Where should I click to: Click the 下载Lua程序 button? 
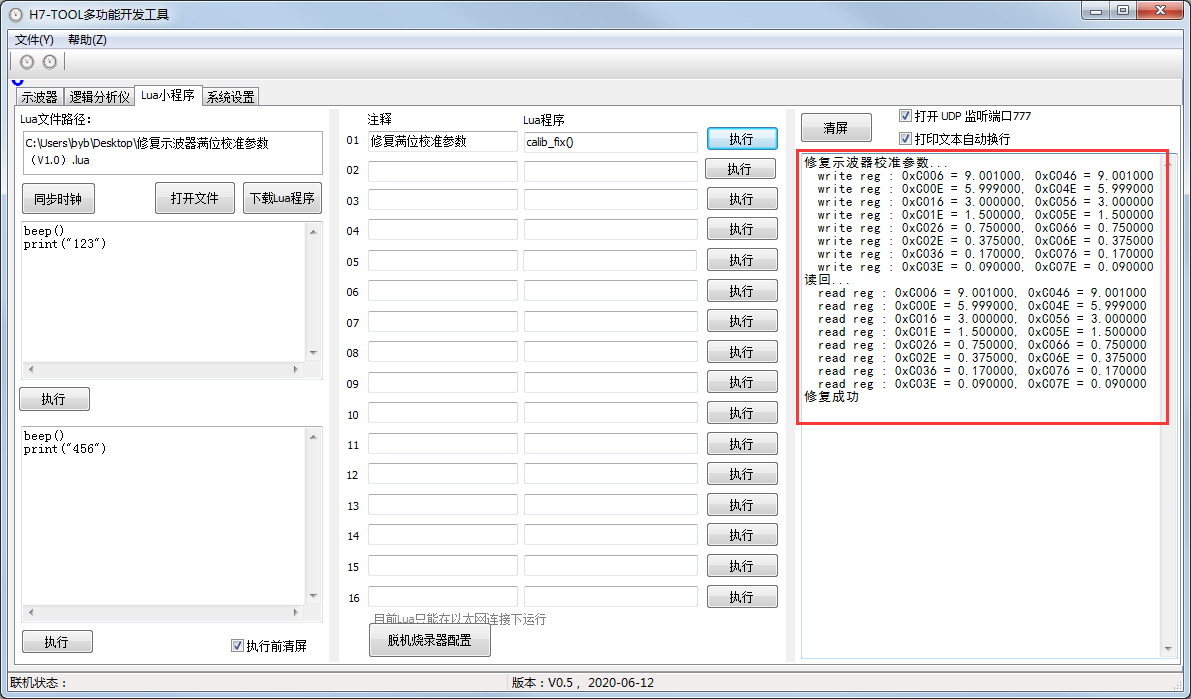click(x=282, y=198)
